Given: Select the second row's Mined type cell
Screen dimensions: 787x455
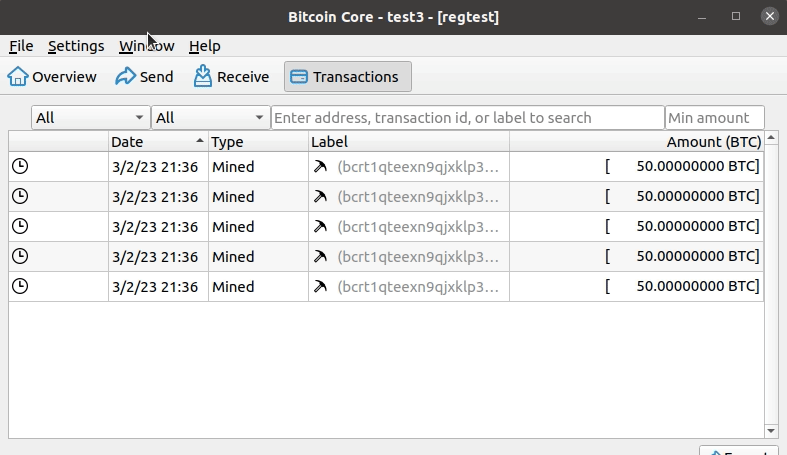Looking at the screenshot, I should pos(258,197).
